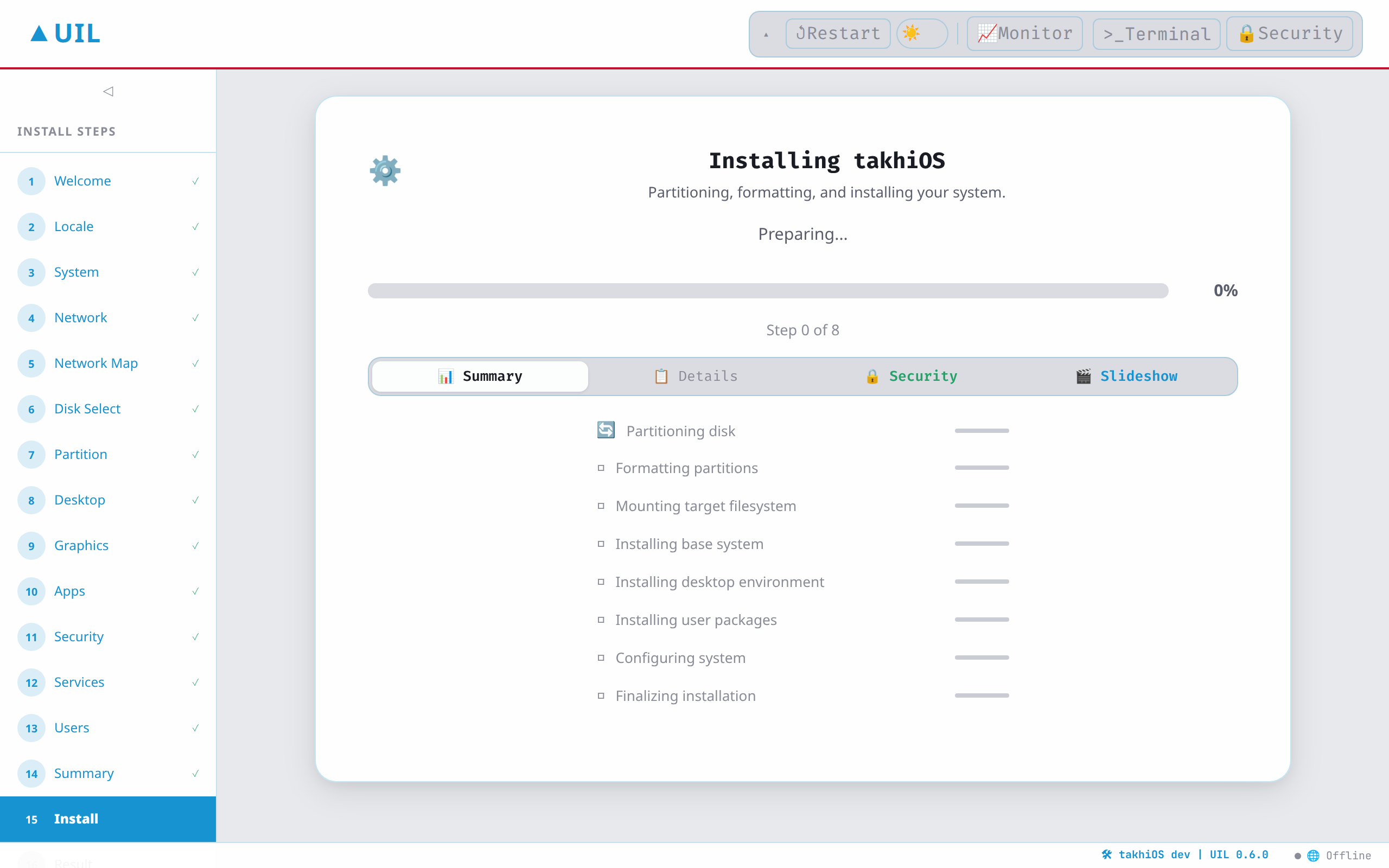Click the "Step 0 of 8" text

tap(802, 330)
